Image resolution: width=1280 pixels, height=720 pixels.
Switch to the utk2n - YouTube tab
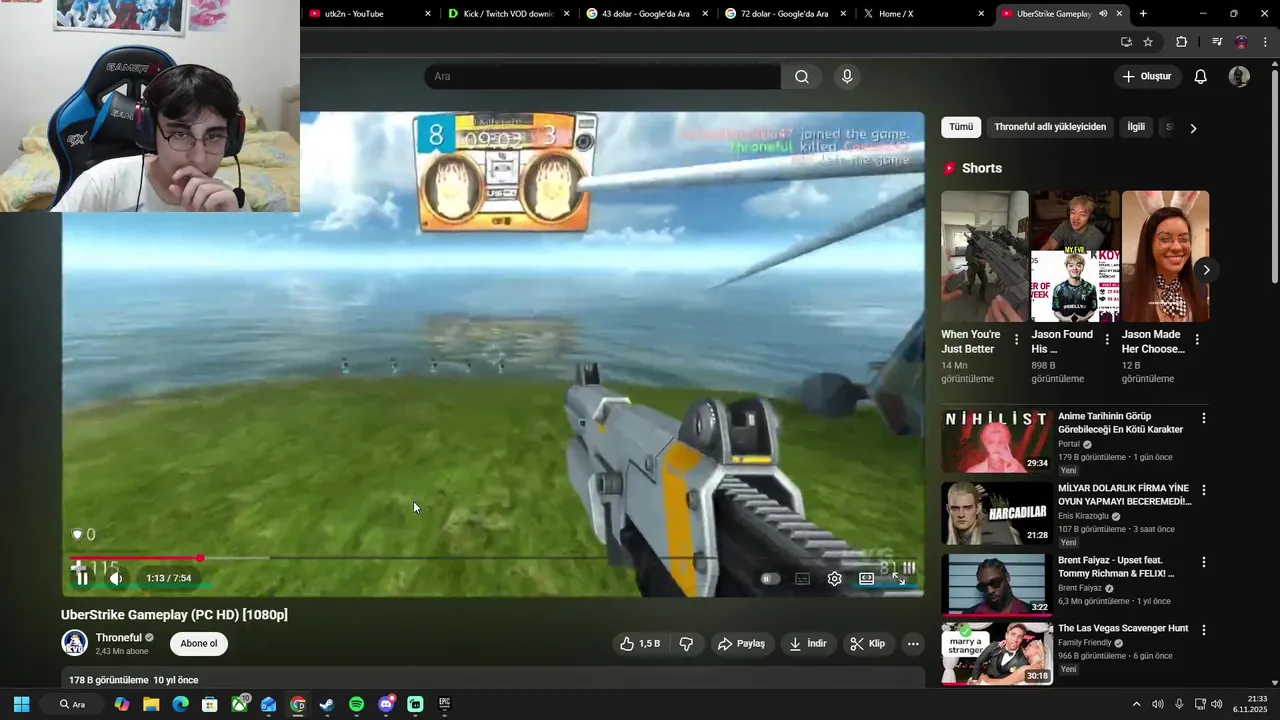370,14
